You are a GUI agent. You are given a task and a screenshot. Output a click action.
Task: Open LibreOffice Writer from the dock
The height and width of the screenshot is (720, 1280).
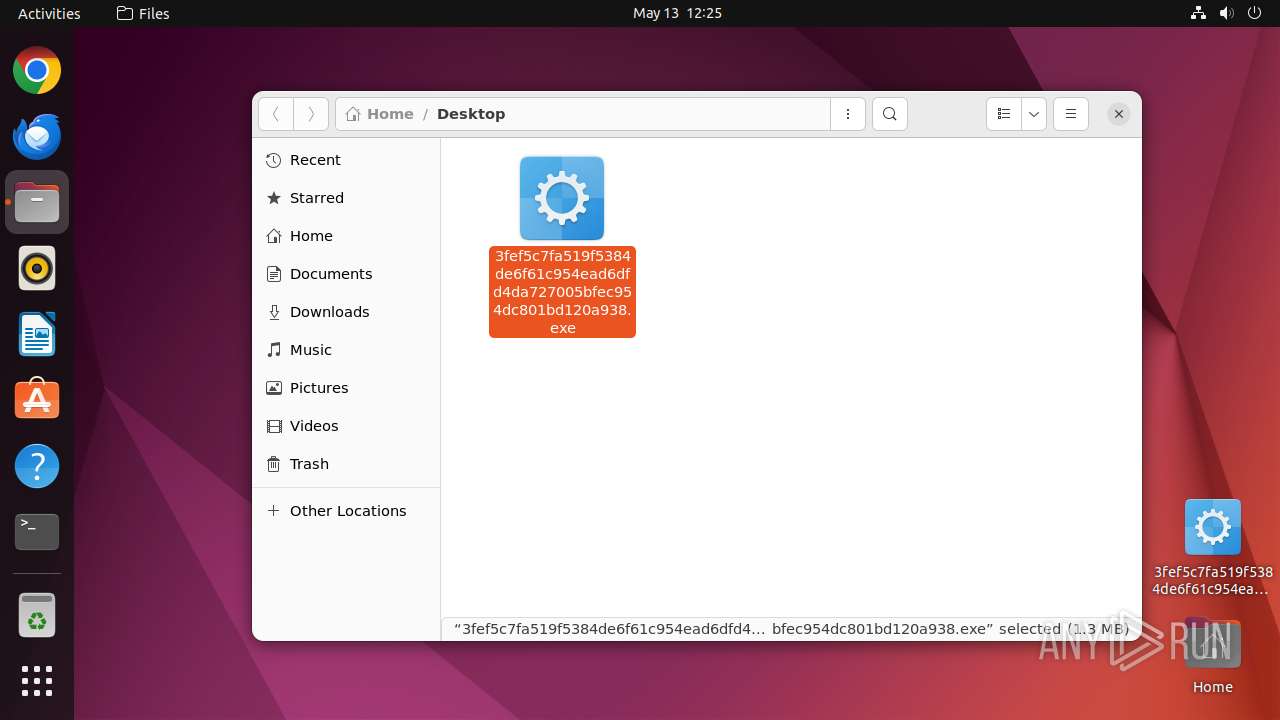click(x=37, y=334)
